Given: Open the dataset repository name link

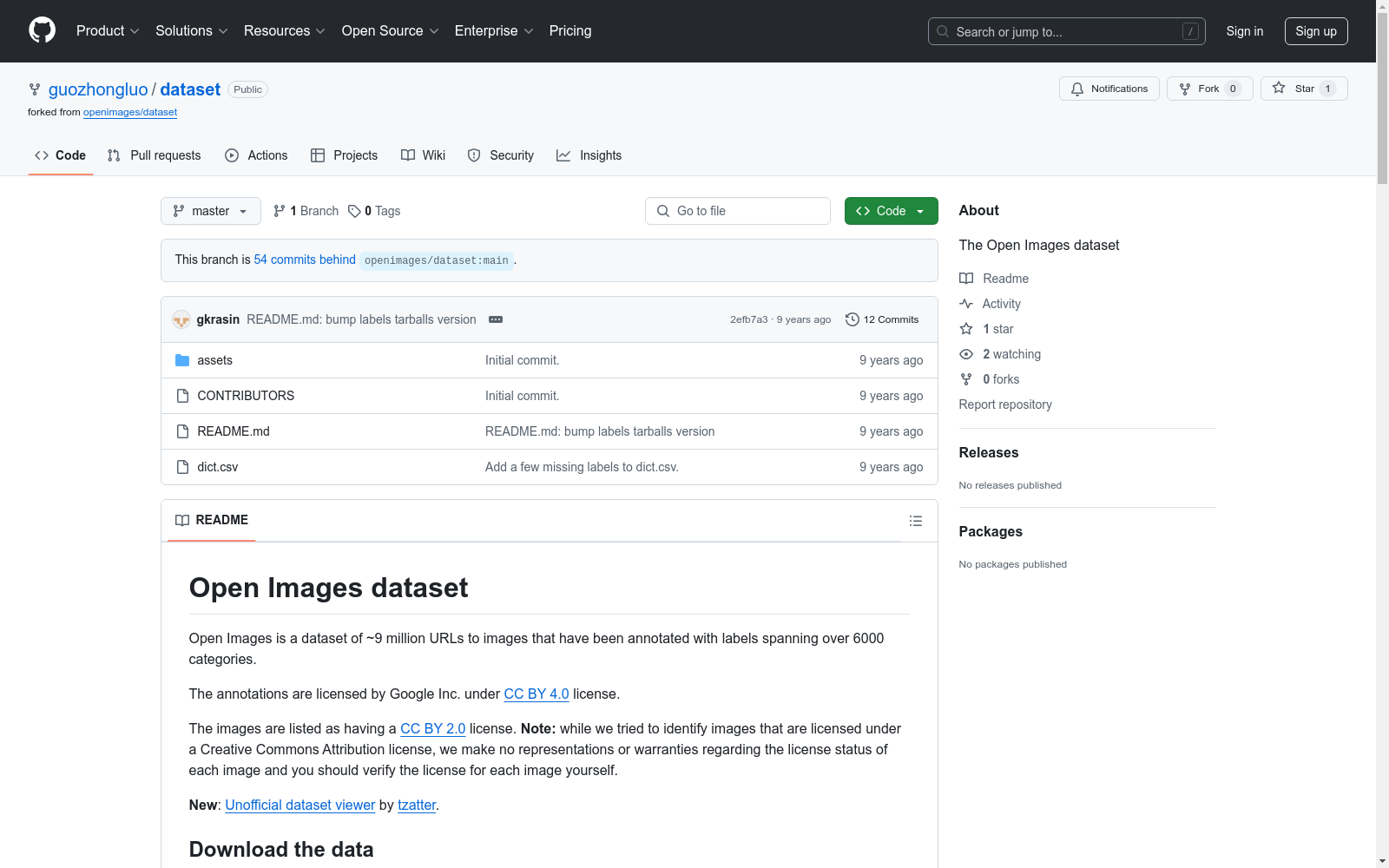Looking at the screenshot, I should tap(190, 89).
